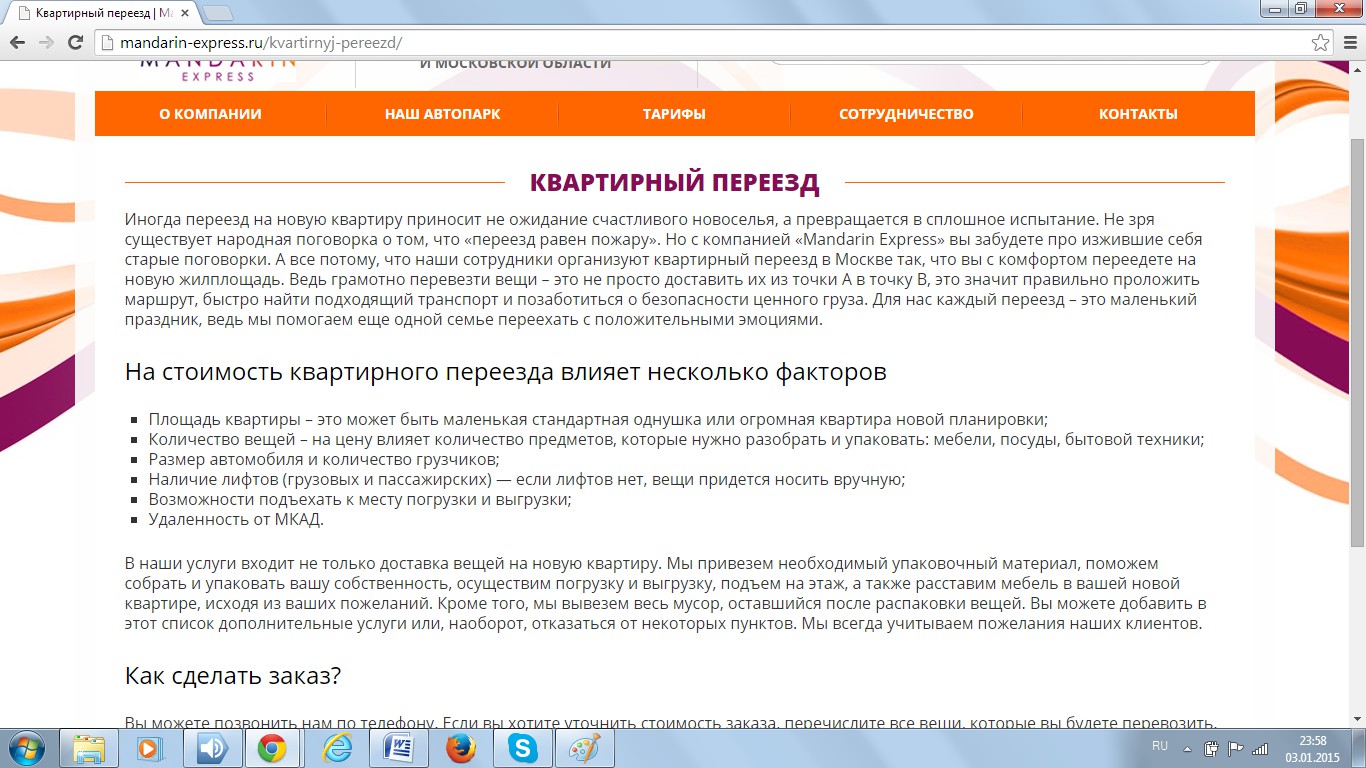Go to НАШ АВТОПАРК section
The image size is (1366, 768).
click(x=442, y=114)
